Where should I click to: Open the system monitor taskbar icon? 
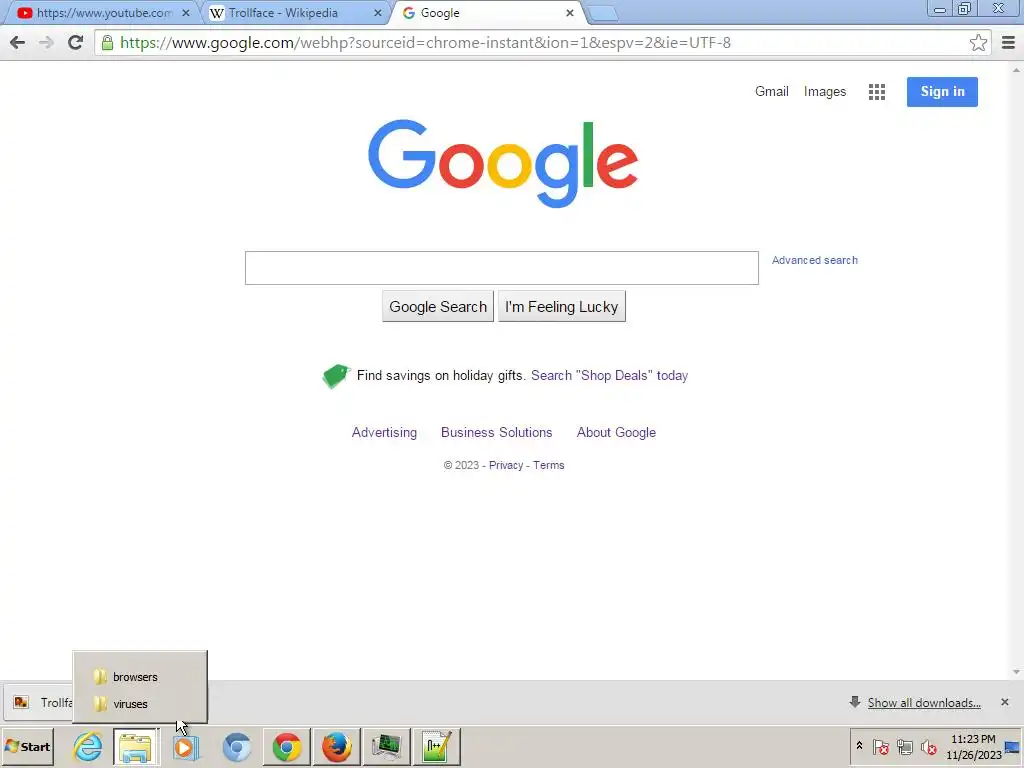(387, 747)
